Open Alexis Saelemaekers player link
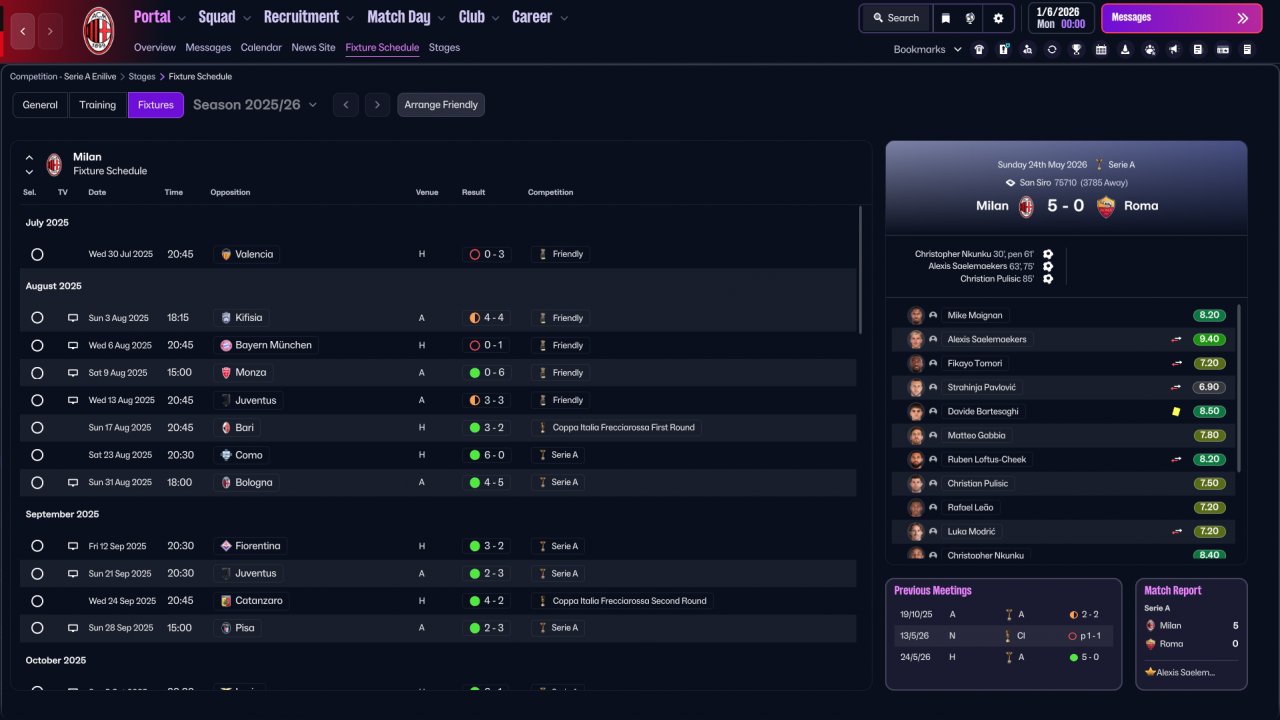Viewport: 1280px width, 720px height. pos(987,339)
